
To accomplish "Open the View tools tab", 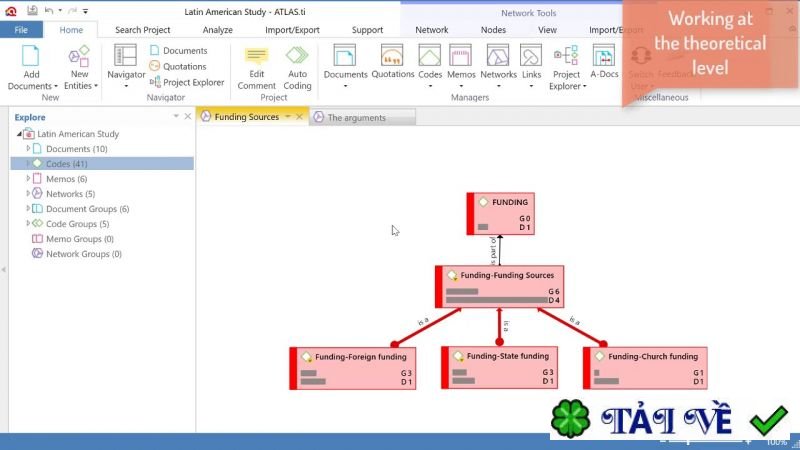I will tap(547, 30).
